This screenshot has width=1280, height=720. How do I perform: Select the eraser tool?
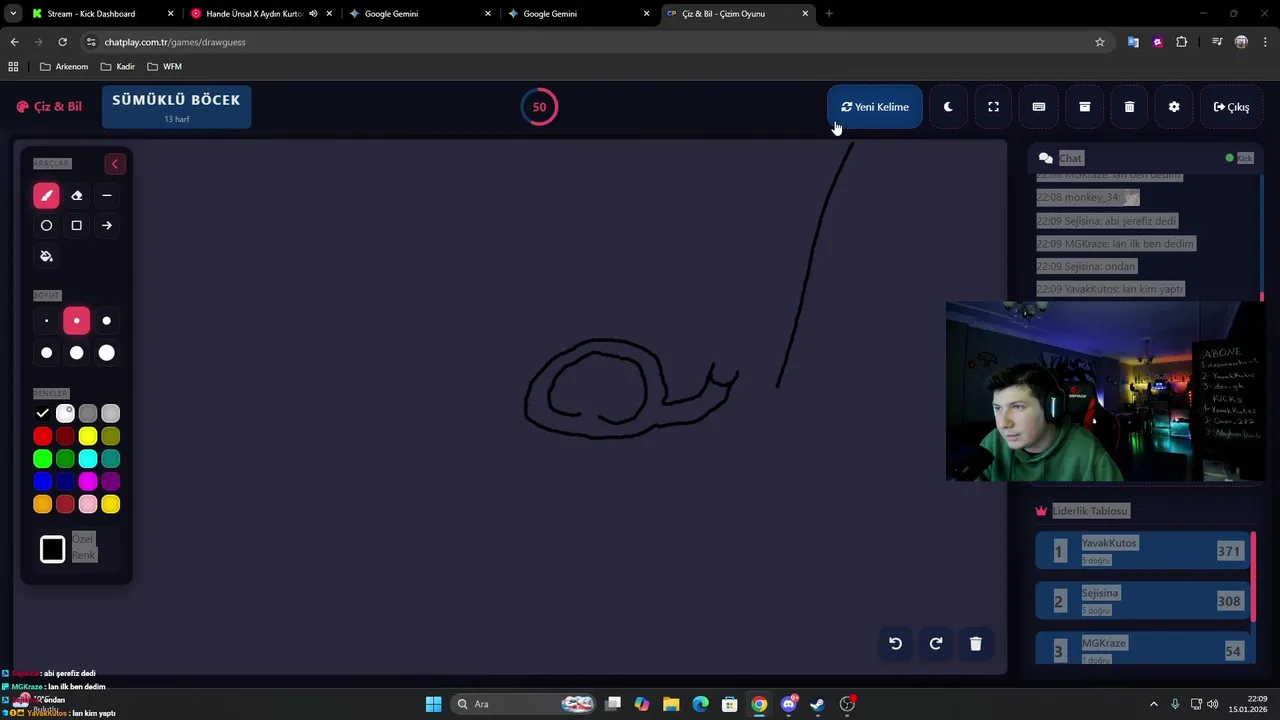[x=76, y=196]
